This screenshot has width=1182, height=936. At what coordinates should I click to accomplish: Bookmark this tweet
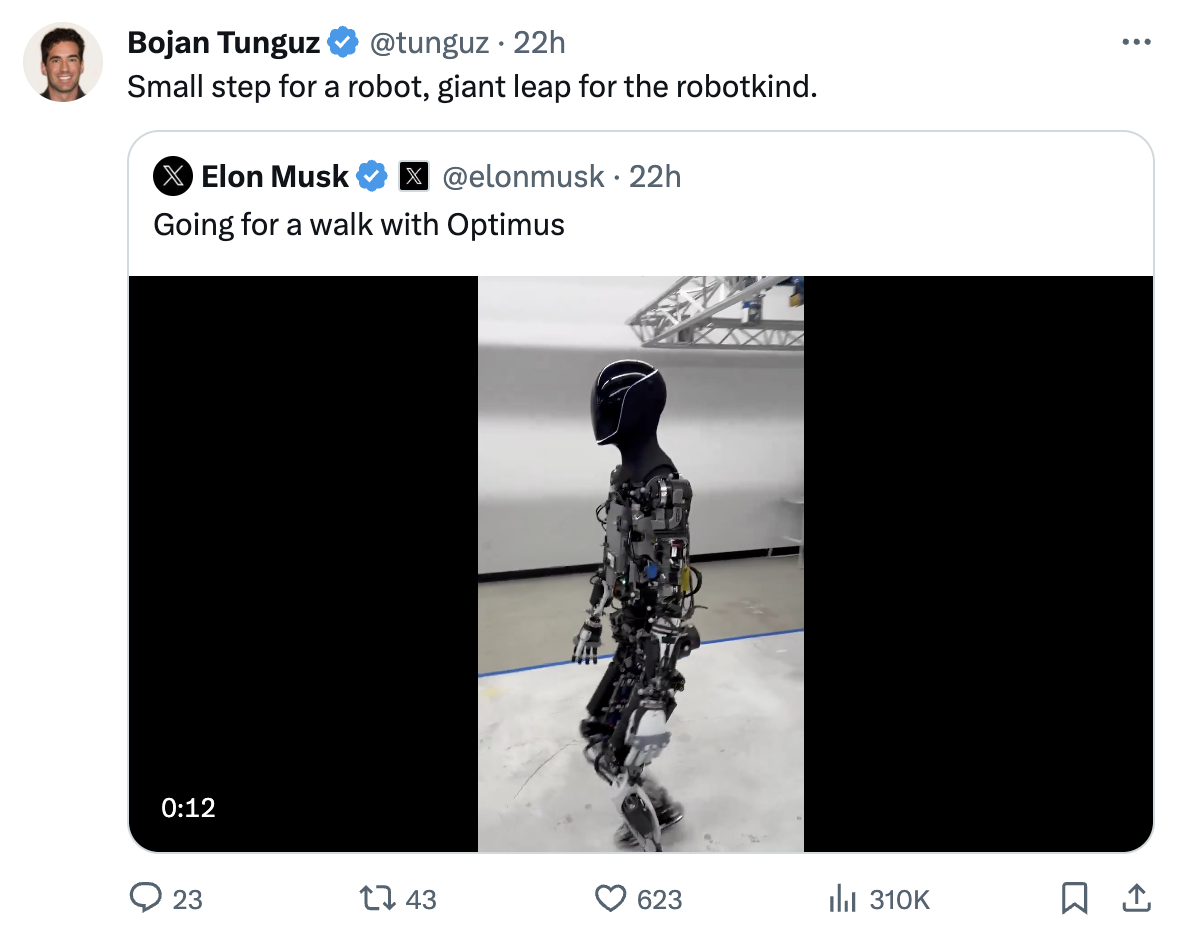1073,899
